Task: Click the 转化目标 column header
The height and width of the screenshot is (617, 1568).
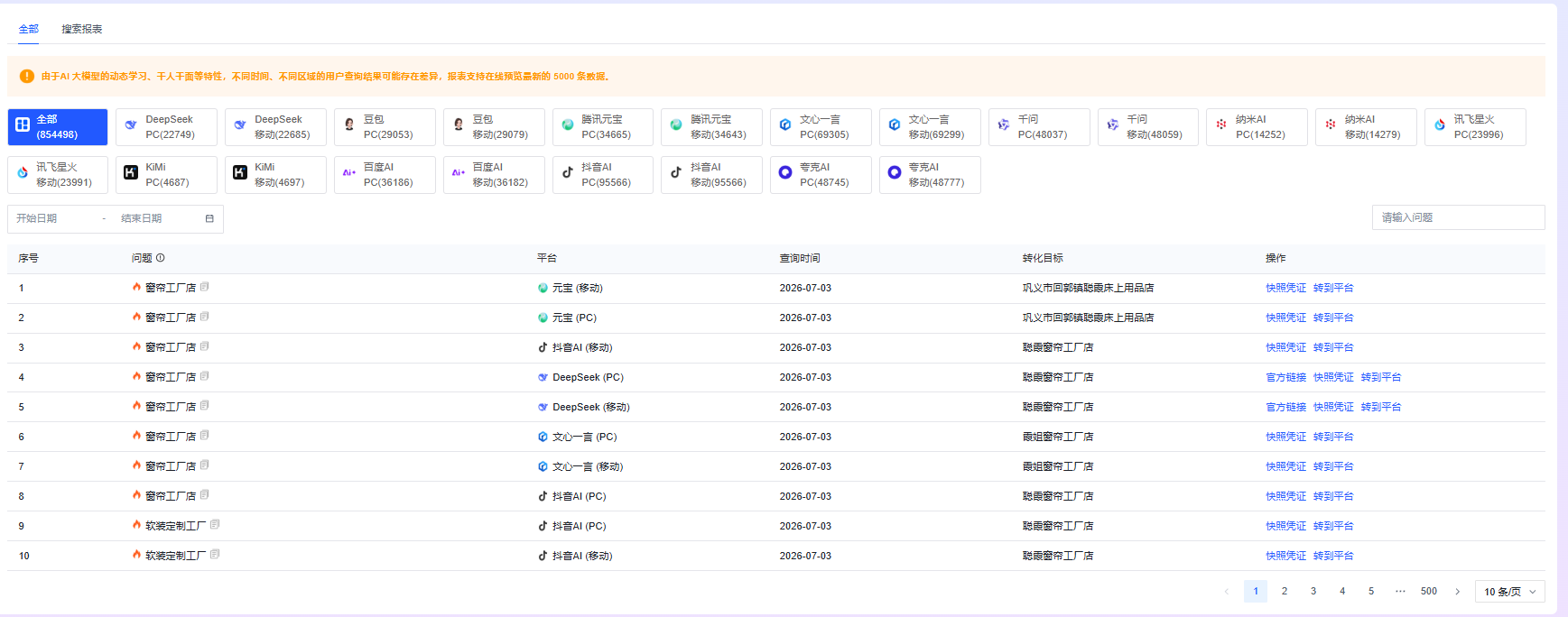Action: click(x=1043, y=258)
